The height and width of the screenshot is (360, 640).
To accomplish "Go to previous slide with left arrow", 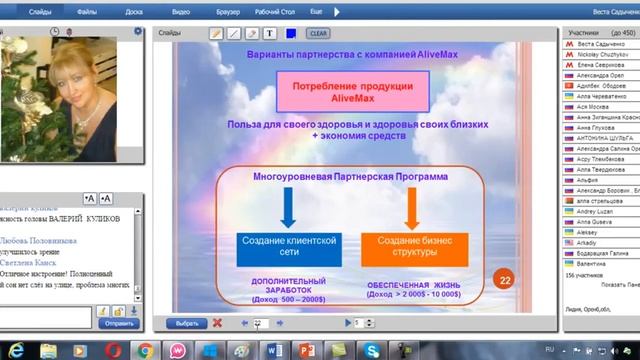I will point(244,323).
